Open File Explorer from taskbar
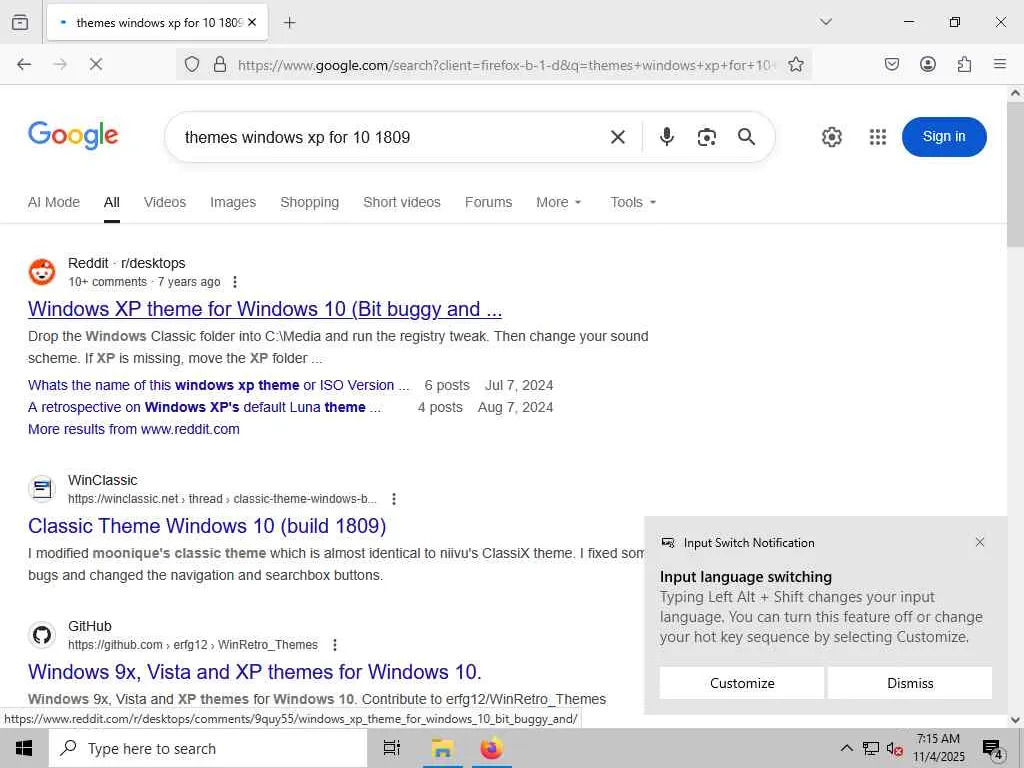This screenshot has width=1024, height=768. coord(442,748)
